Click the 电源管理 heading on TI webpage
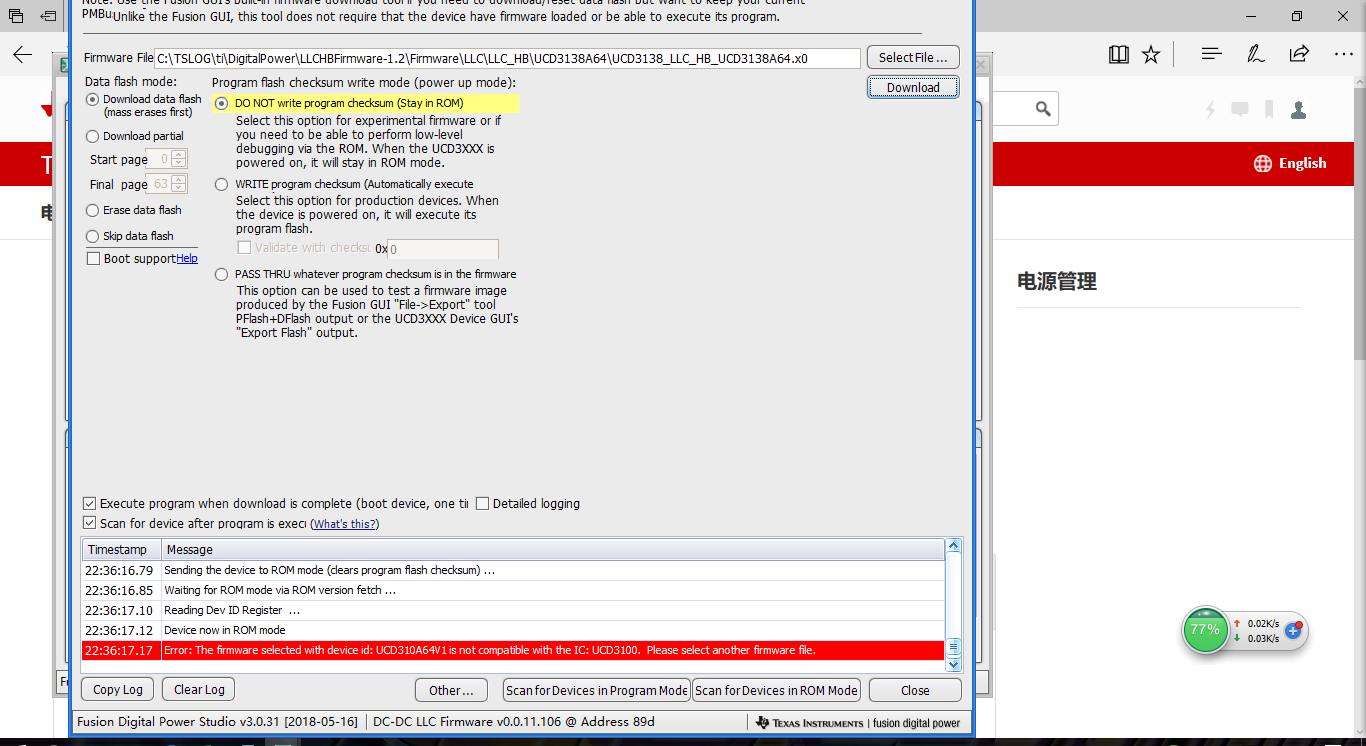Screen dimensions: 1366x746 (x=1057, y=282)
